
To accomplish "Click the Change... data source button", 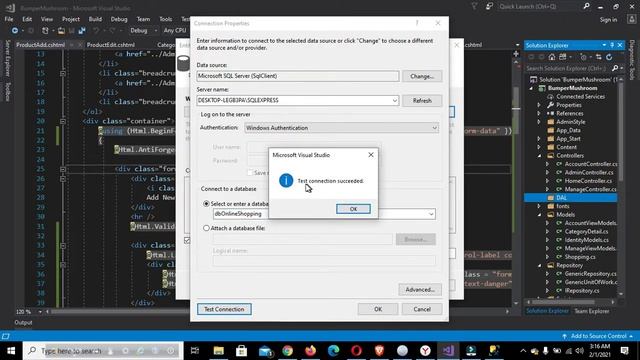I will tap(422, 76).
